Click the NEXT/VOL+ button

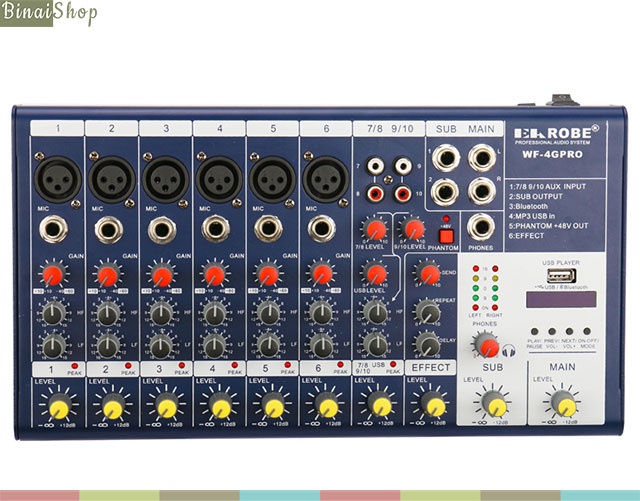[569, 331]
